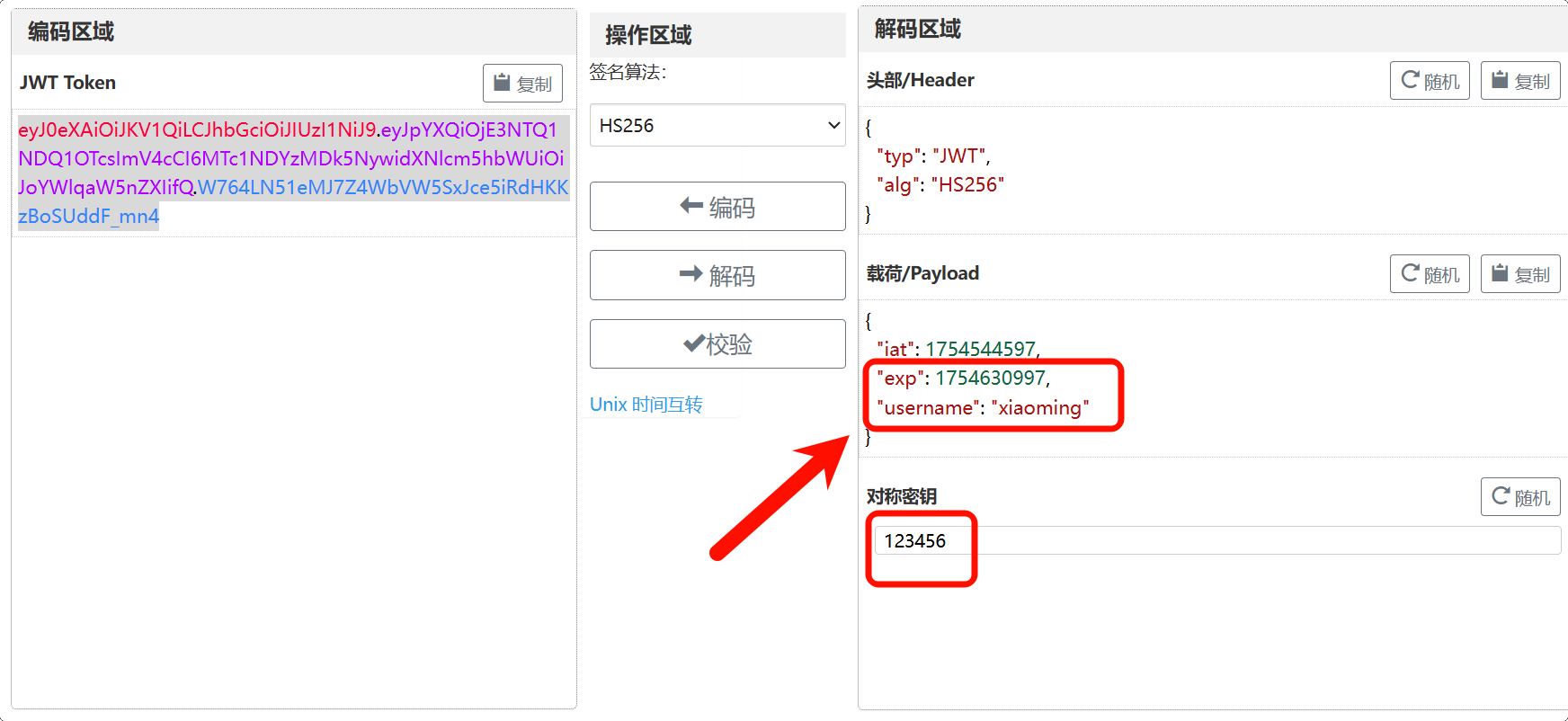
Task: Randomize the 载荷/Payload with its 随机 button
Action: [1429, 274]
